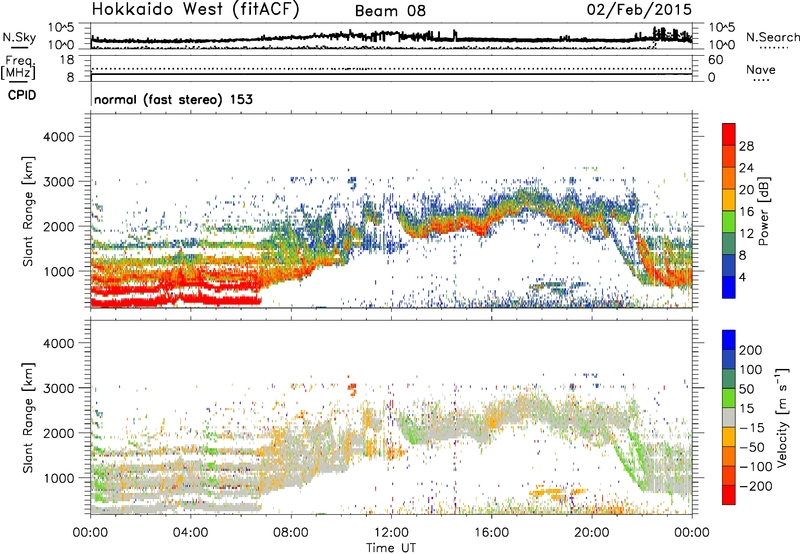800x554 pixels.
Task: Pick the light green Power segment between 12 and 16
Action: tap(729, 222)
